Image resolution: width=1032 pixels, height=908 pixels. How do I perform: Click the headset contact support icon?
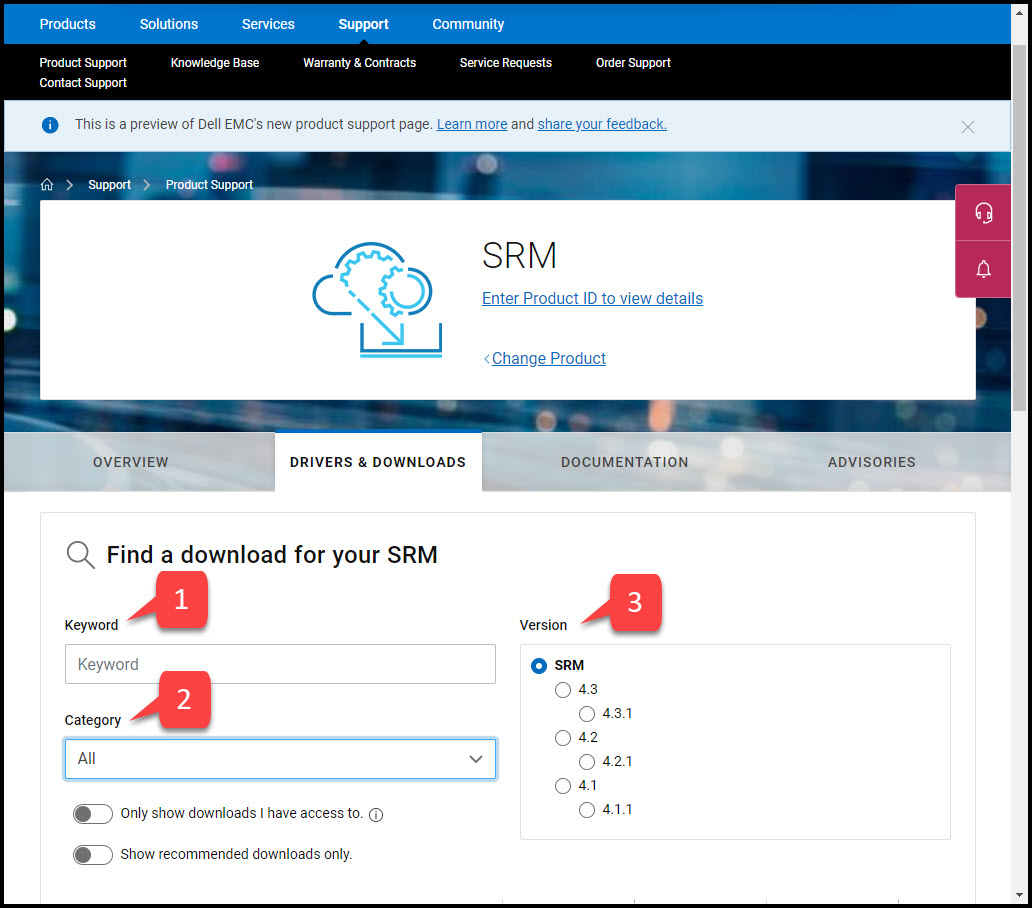coord(983,213)
